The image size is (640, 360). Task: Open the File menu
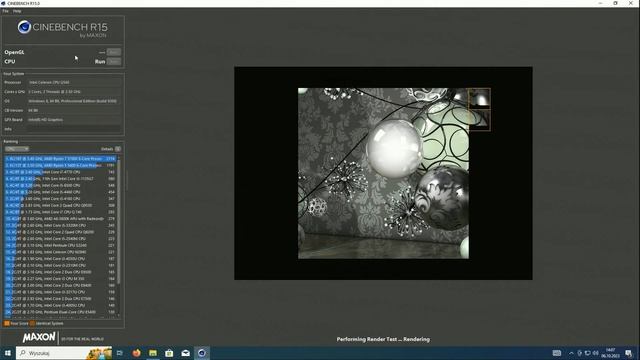coord(5,11)
